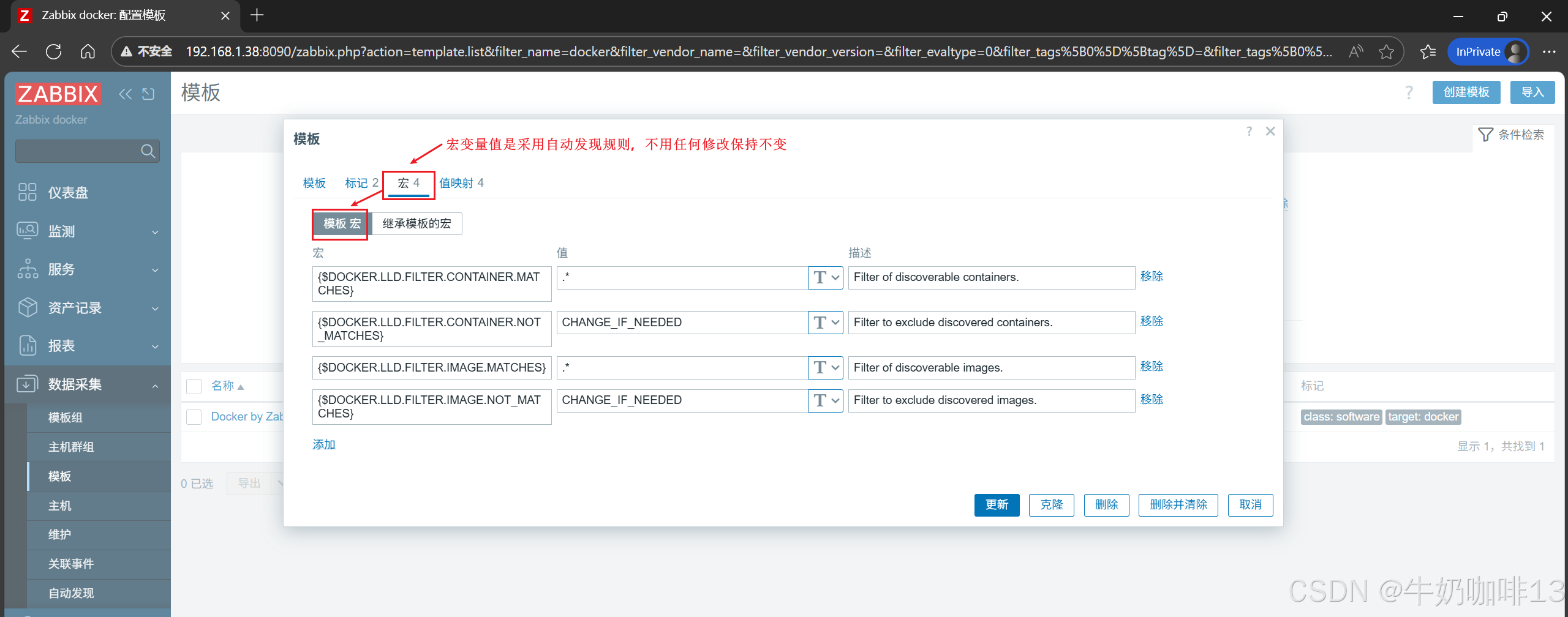
Task: Expand the 监测 menu chevron
Action: coord(155,232)
